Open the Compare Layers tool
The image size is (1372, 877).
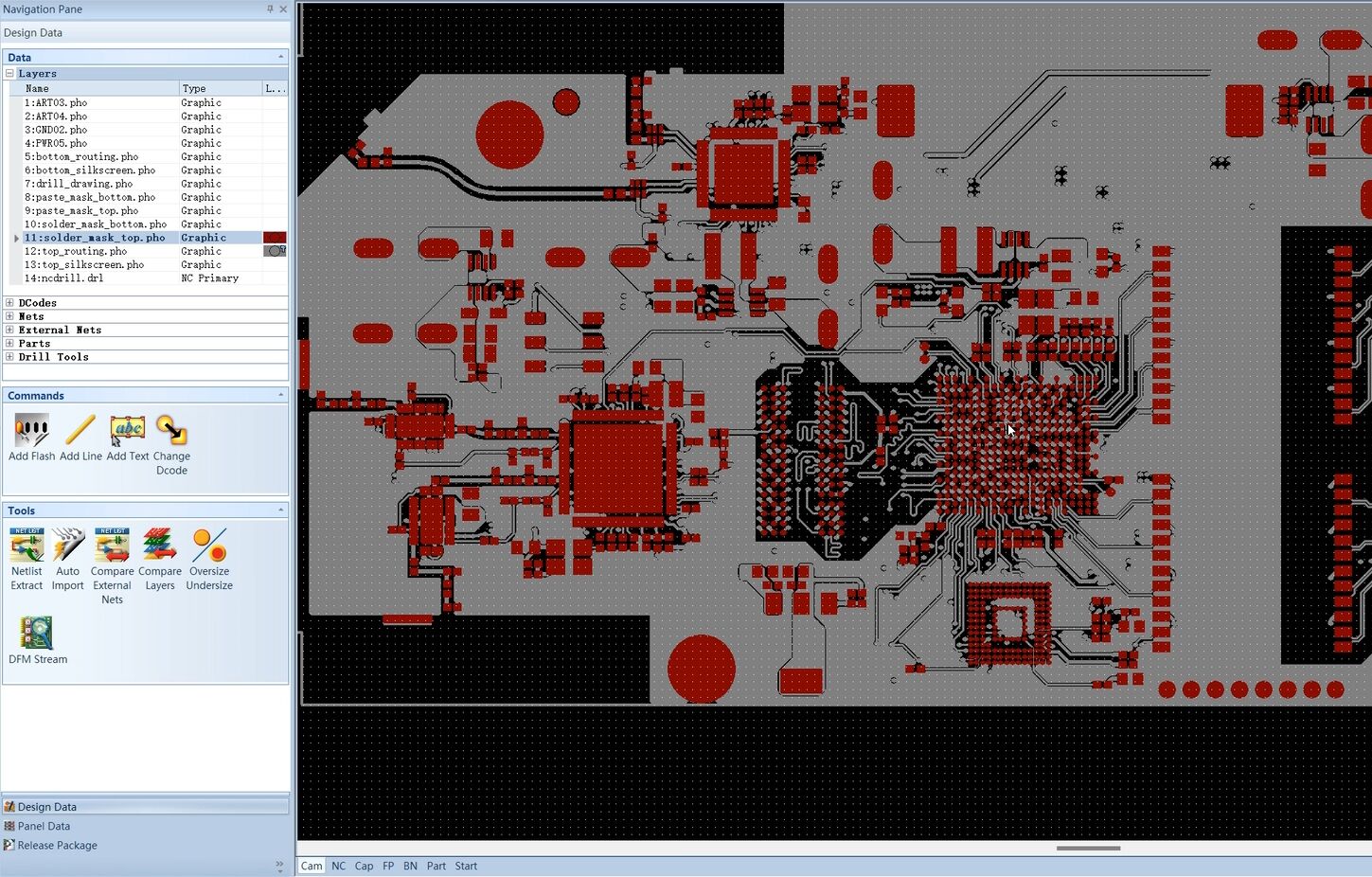(160, 559)
